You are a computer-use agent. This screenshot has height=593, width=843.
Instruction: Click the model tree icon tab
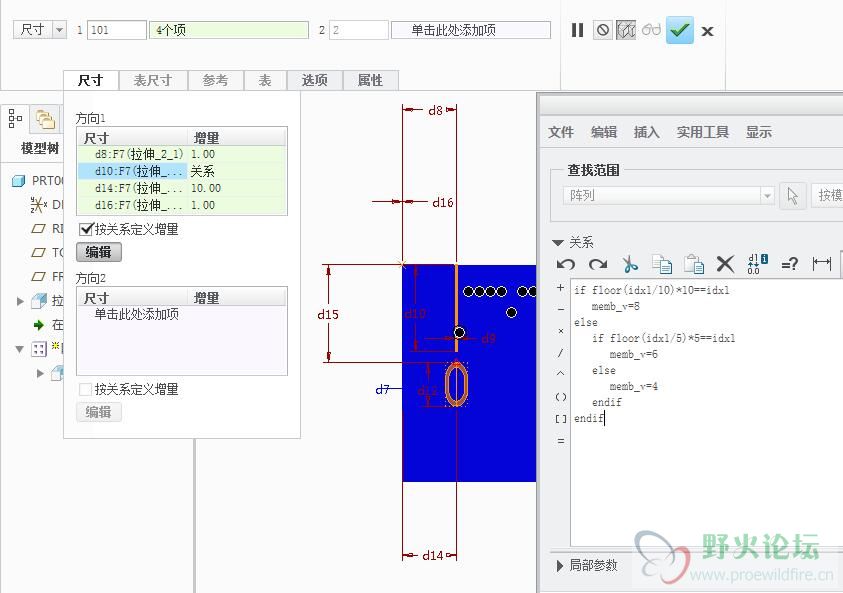[x=15, y=118]
